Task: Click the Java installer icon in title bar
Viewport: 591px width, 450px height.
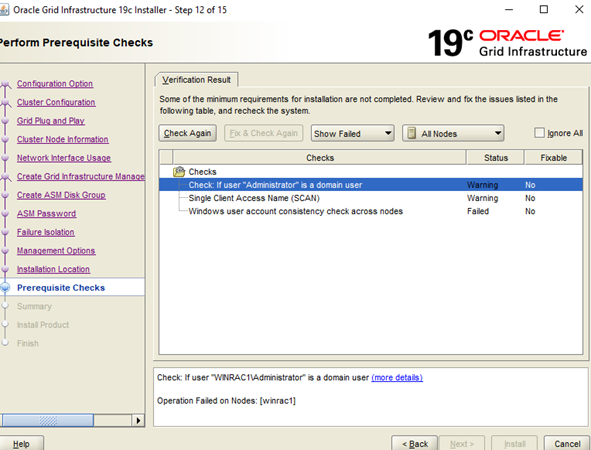Action: pos(4,10)
